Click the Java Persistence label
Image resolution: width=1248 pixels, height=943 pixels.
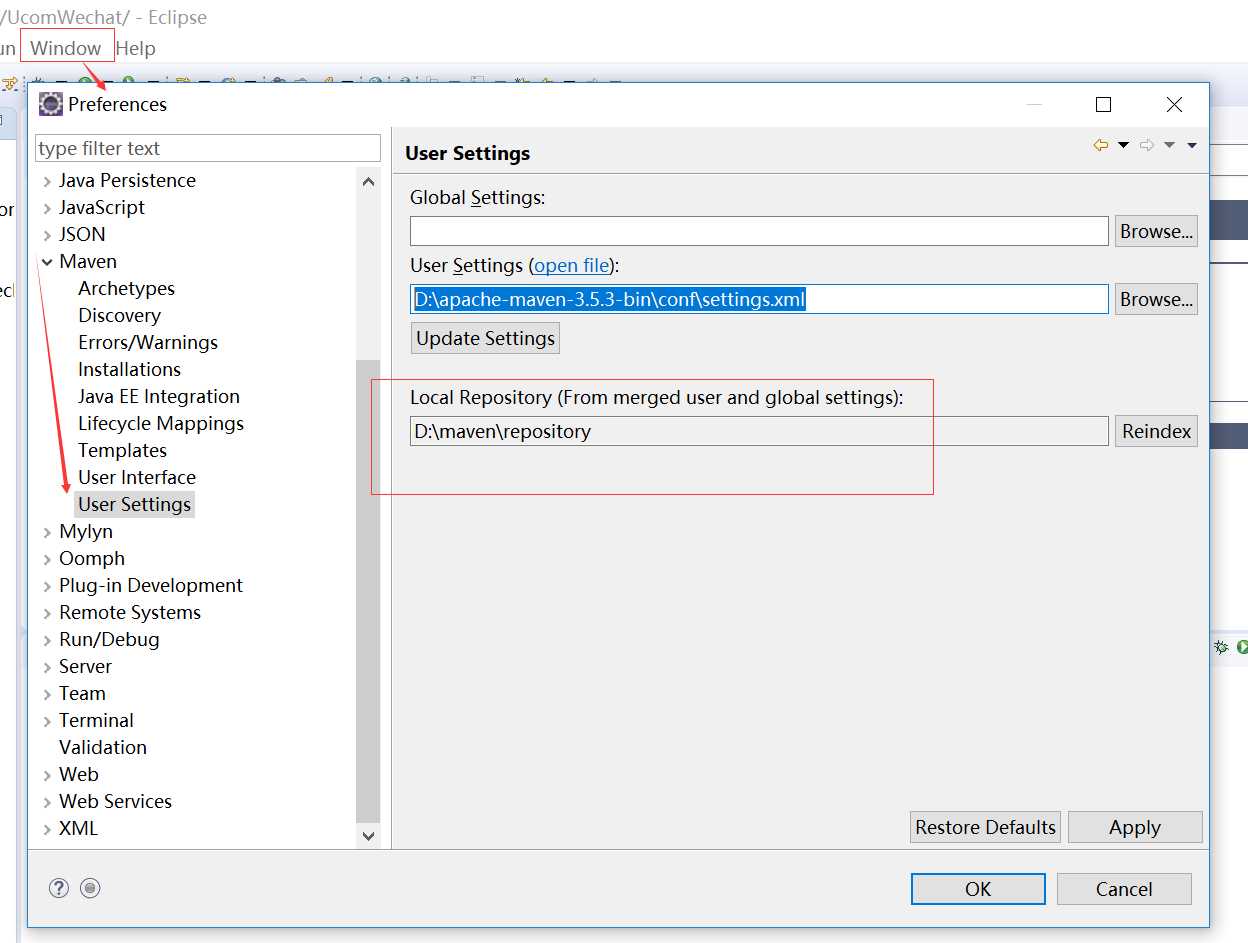click(x=127, y=180)
